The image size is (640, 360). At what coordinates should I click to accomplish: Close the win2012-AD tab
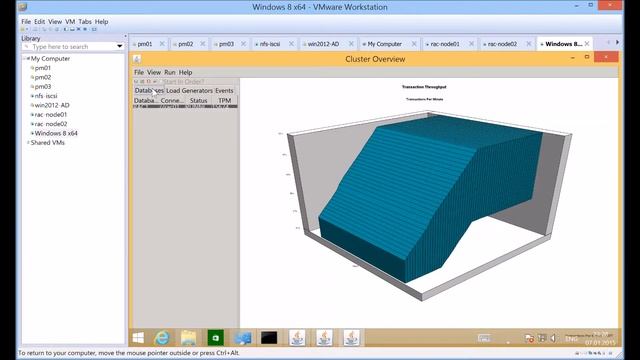coord(351,44)
